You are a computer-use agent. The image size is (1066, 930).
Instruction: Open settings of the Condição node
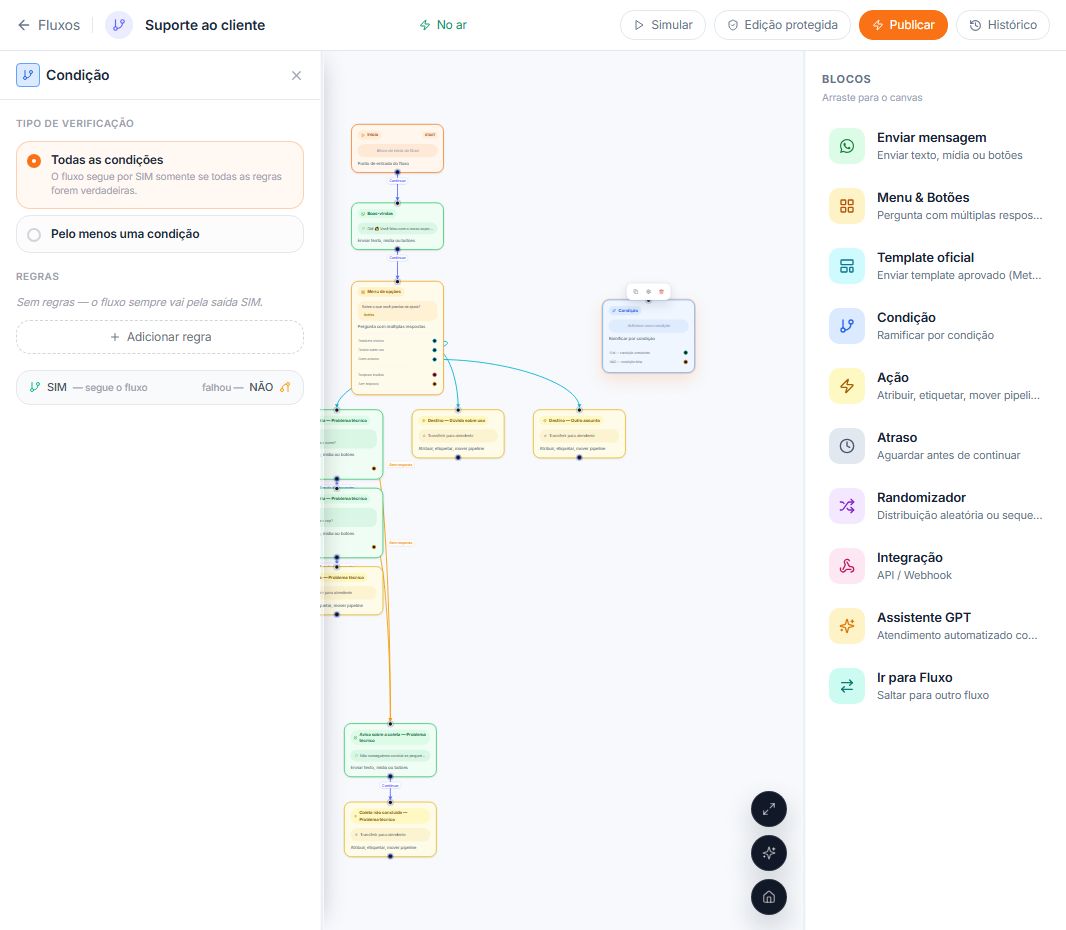[649, 292]
